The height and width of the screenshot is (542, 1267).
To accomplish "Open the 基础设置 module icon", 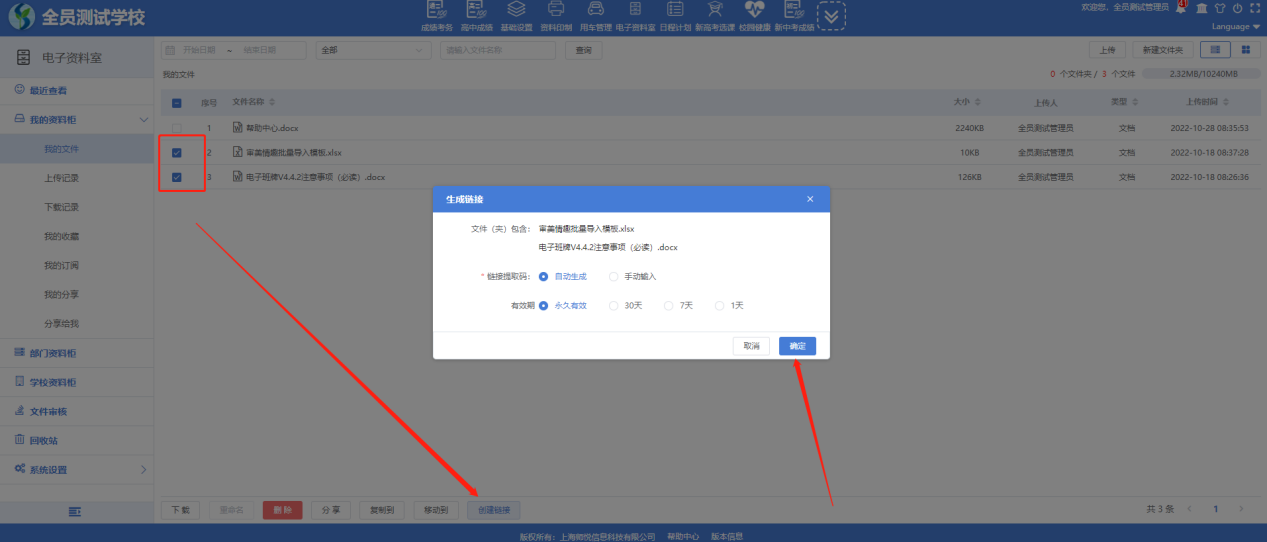I will click(x=516, y=10).
